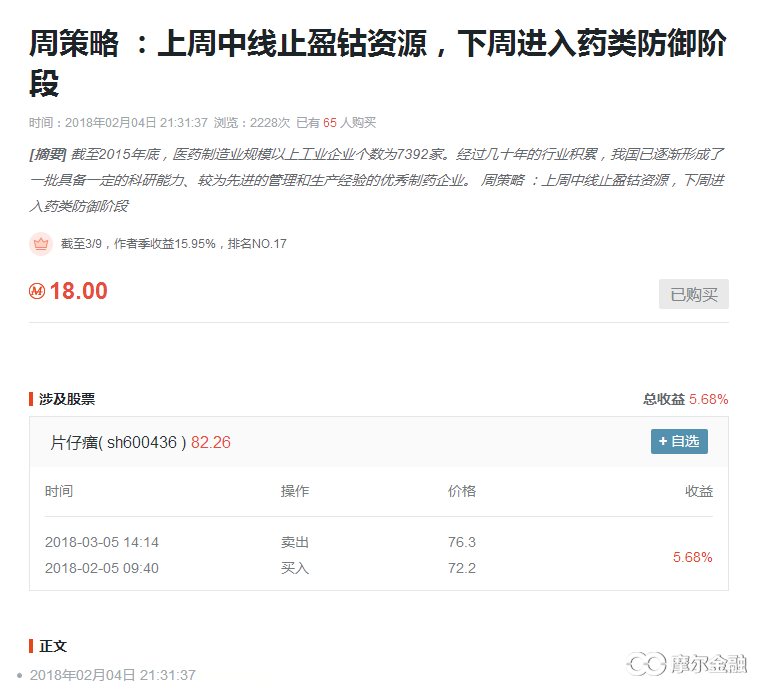Click the author ranking text 排名NO.17
This screenshot has height=693, width=762.
[x=257, y=243]
